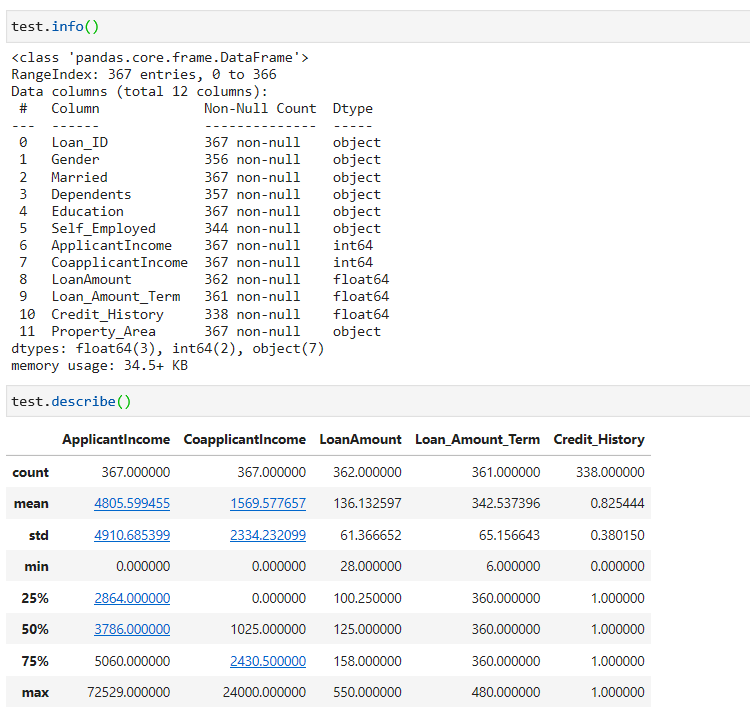
Task: Click the 'Dtype' header in info output
Action: click(353, 109)
